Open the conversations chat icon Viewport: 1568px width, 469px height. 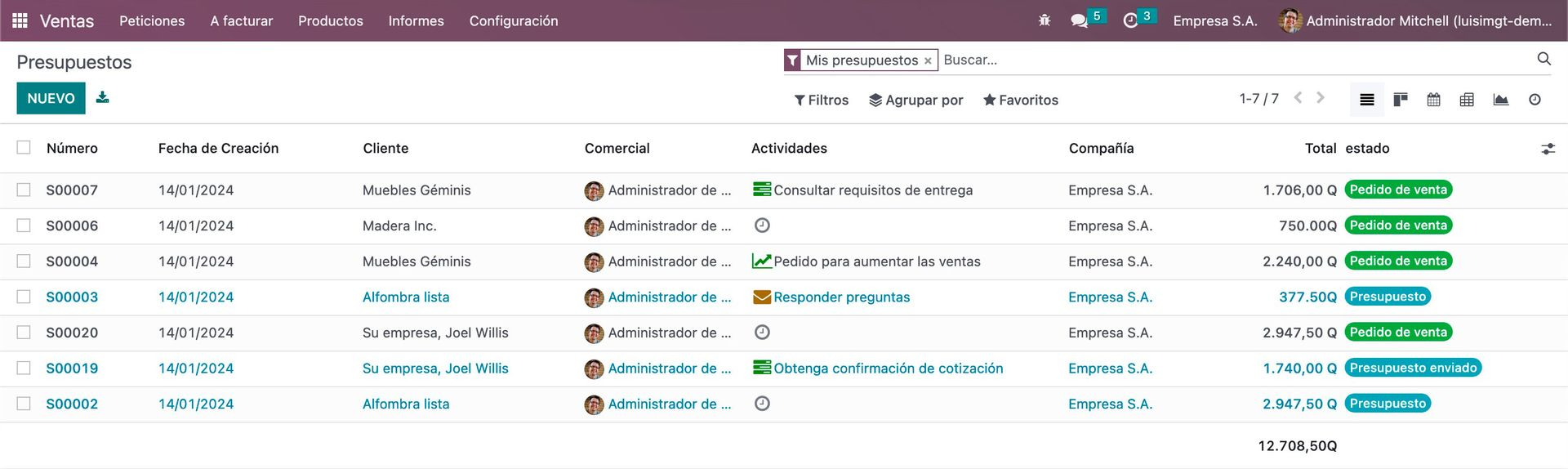pos(1080,20)
